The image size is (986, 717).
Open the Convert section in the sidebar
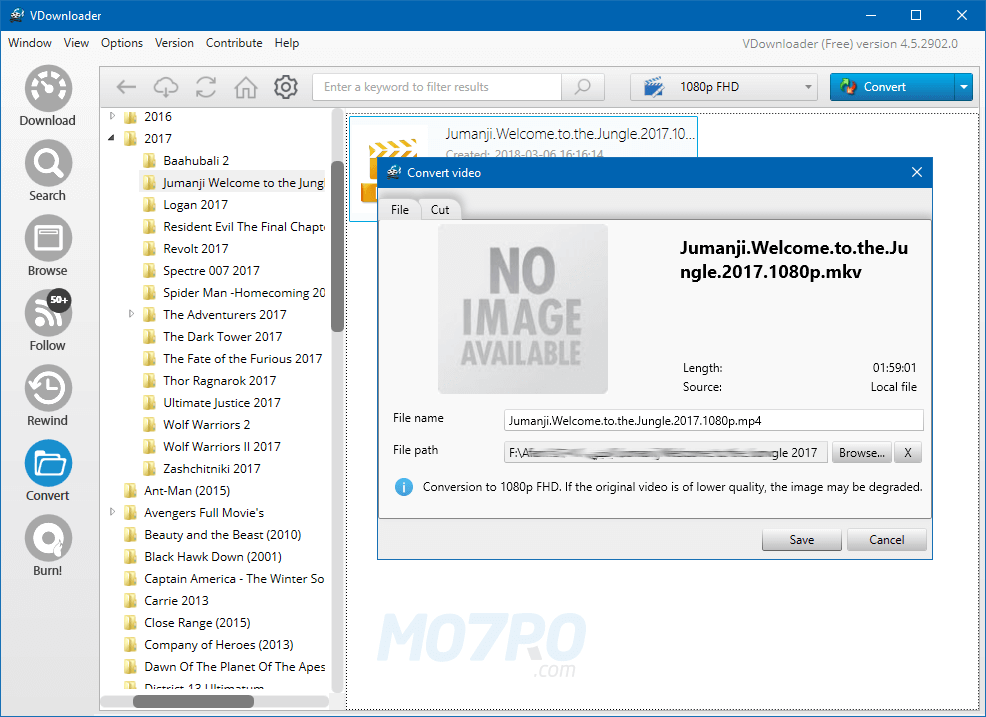click(48, 470)
